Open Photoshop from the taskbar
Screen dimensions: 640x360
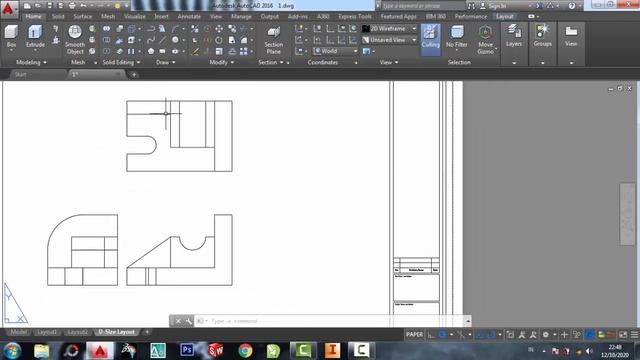(x=187, y=350)
